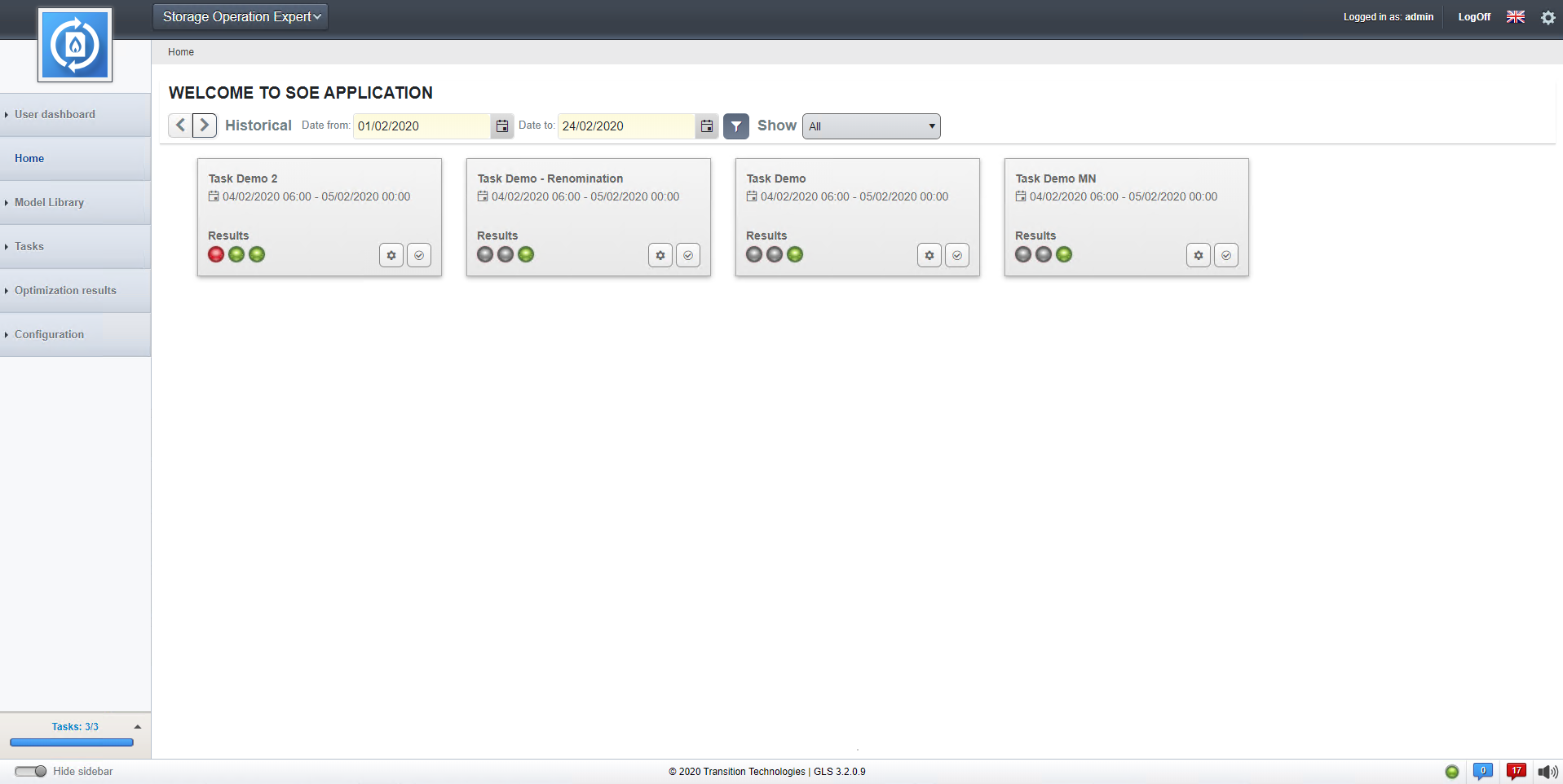Click the filter funnel icon
The width and height of the screenshot is (1563, 784).
[x=735, y=126]
